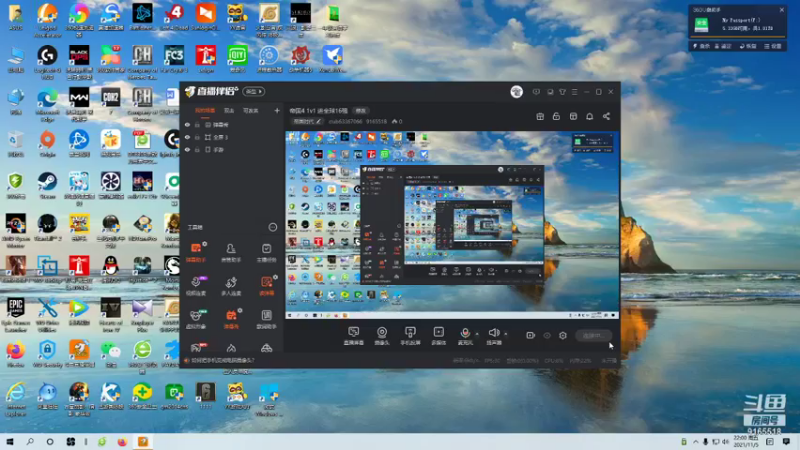Open the user avatar in streaming app title bar
This screenshot has width=800, height=450.
click(516, 92)
